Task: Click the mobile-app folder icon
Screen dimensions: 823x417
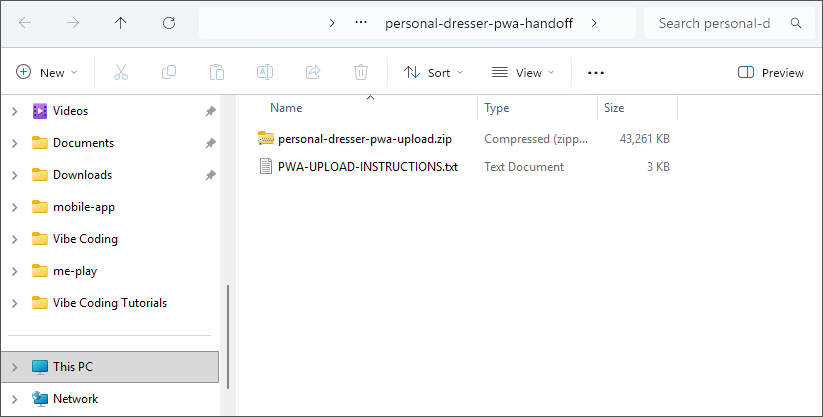Action: [x=39, y=207]
